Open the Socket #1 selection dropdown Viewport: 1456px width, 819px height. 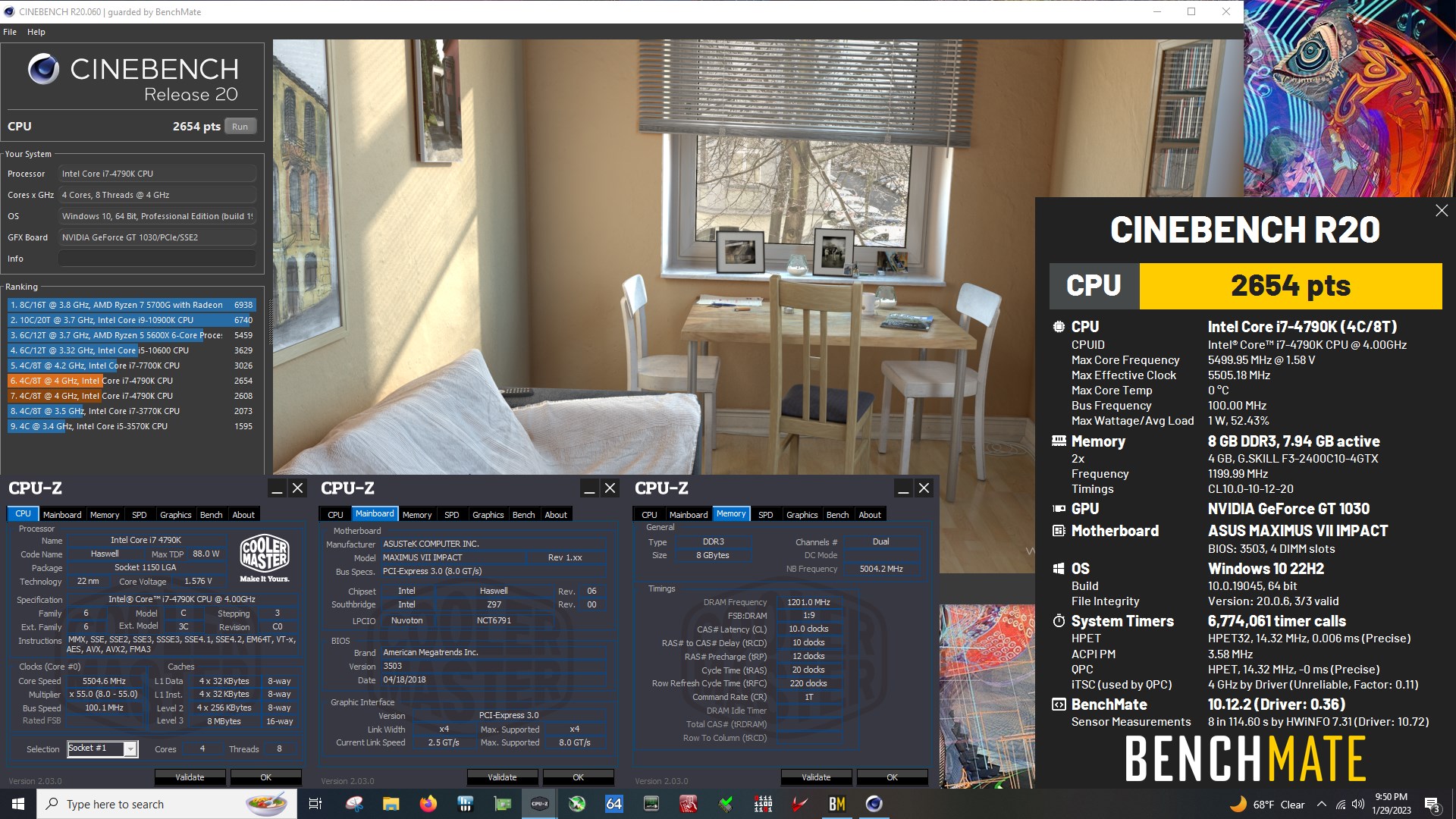pyautogui.click(x=102, y=748)
